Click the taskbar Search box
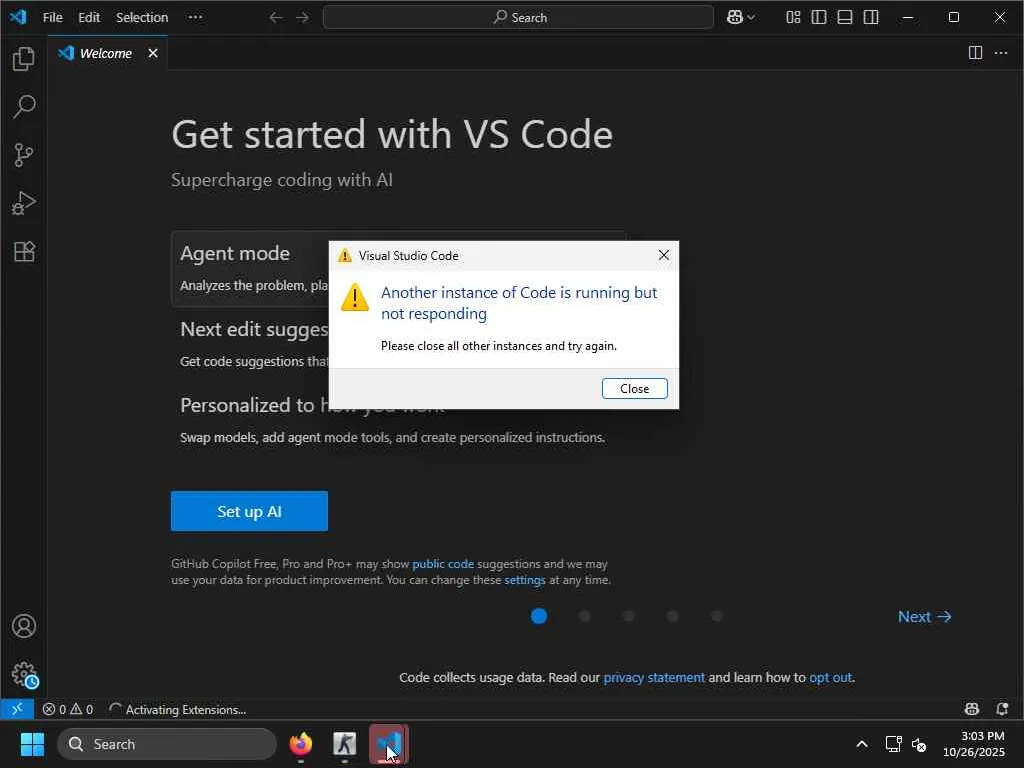 (x=167, y=744)
